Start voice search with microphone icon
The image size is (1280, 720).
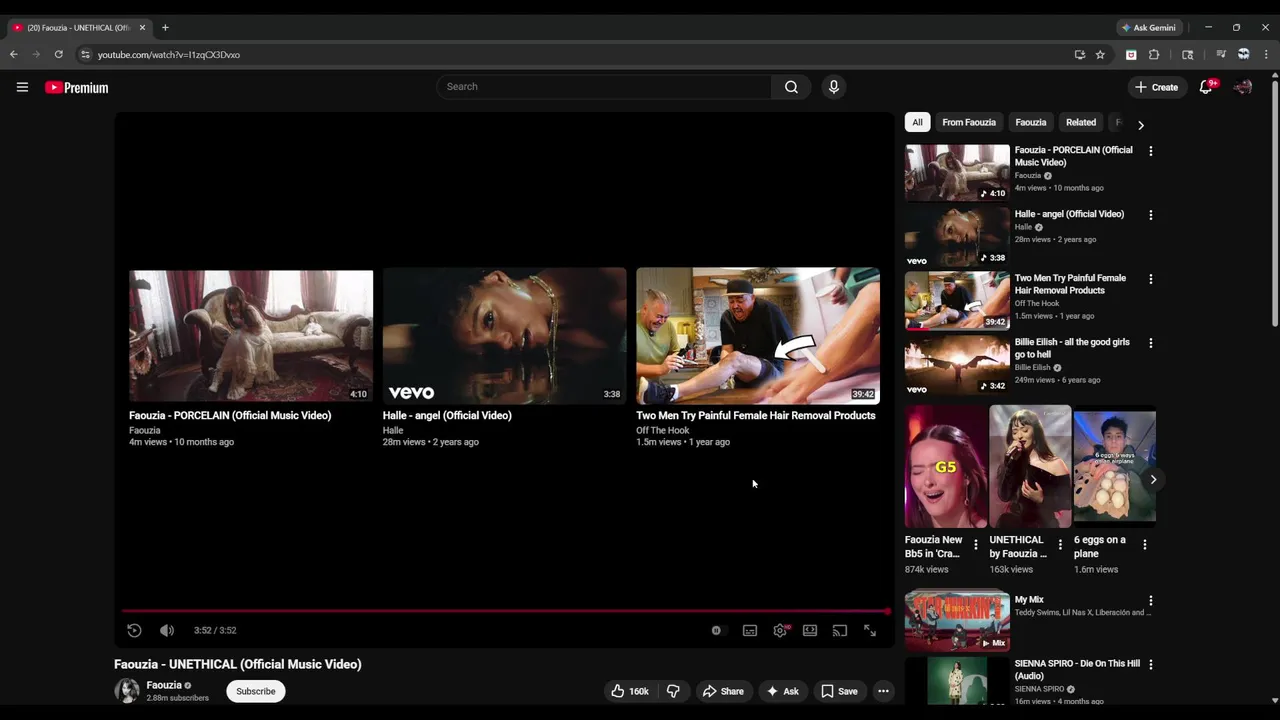833,87
